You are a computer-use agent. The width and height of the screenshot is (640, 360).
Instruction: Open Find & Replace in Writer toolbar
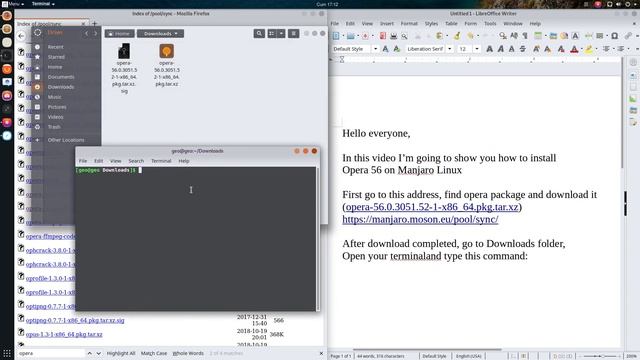pyautogui.click(x=503, y=36)
